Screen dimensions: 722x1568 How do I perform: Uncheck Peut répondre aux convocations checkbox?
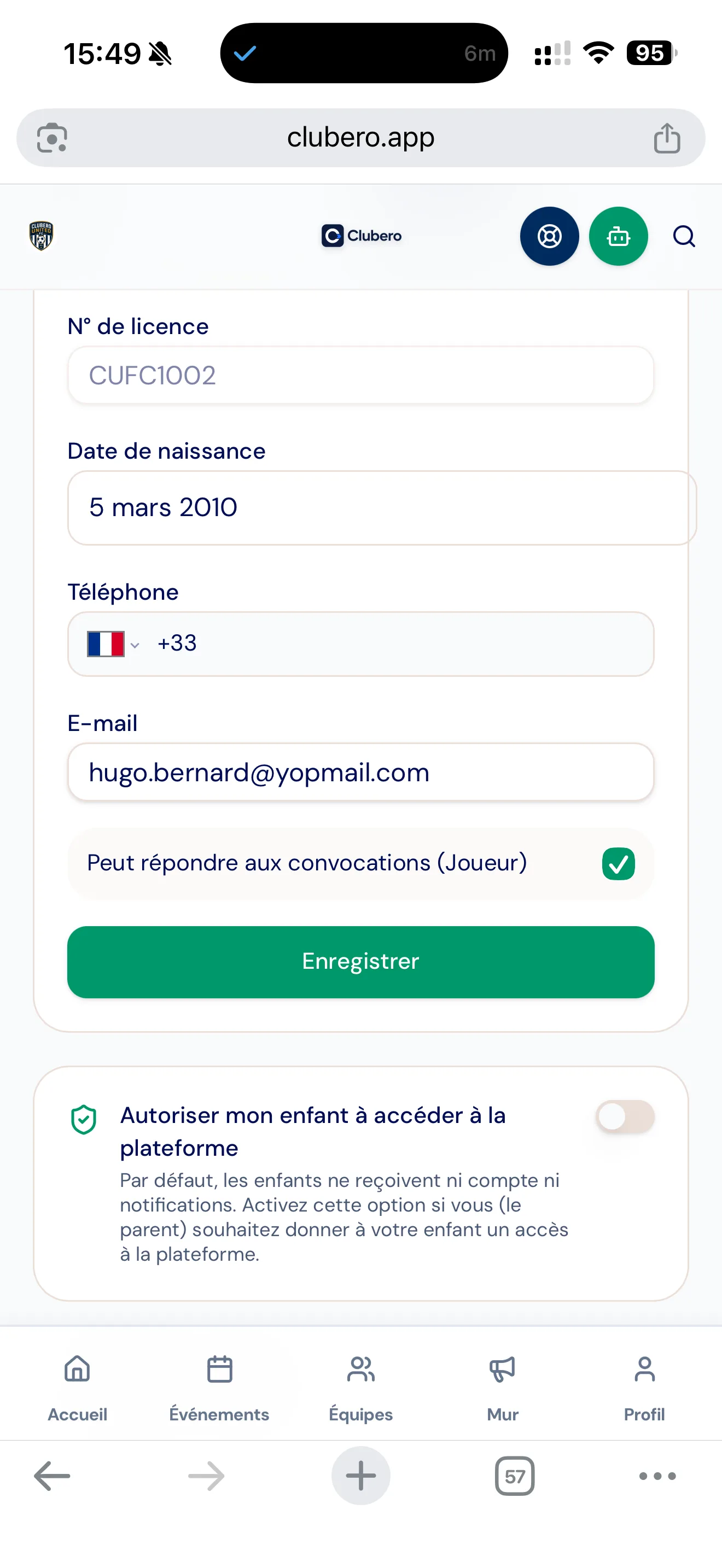618,864
